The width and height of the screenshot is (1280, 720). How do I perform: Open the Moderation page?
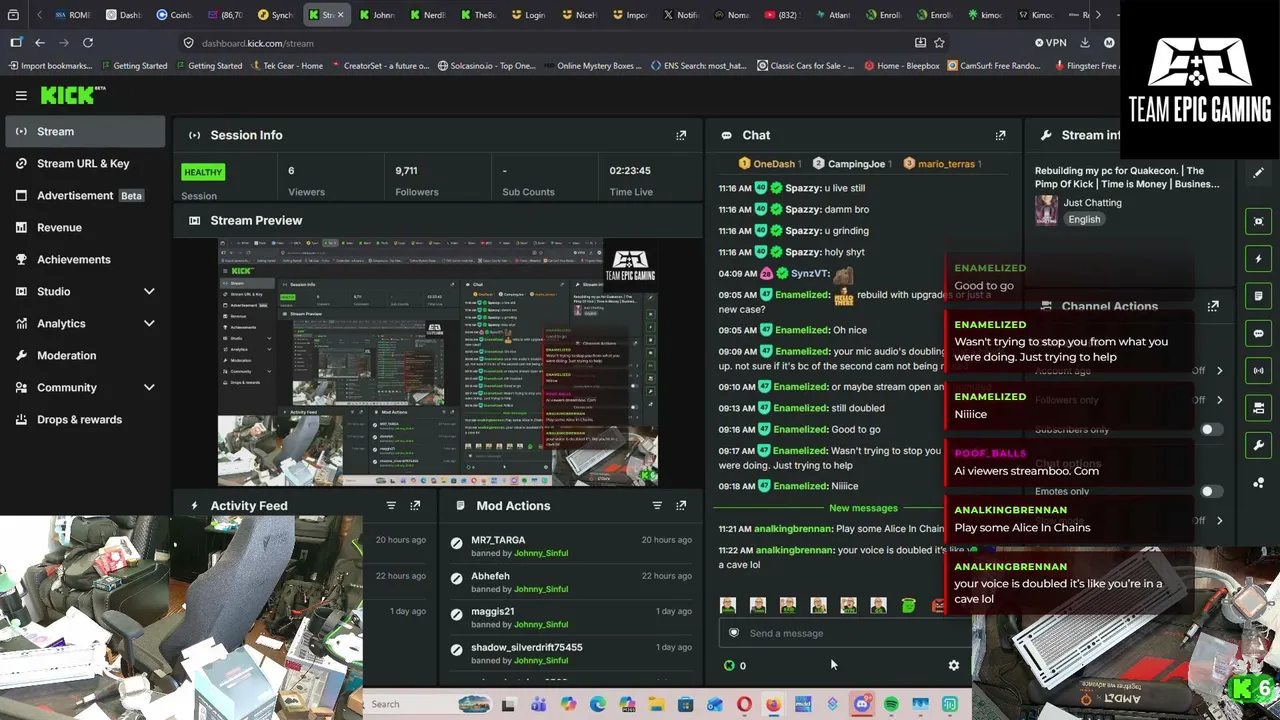point(85,355)
